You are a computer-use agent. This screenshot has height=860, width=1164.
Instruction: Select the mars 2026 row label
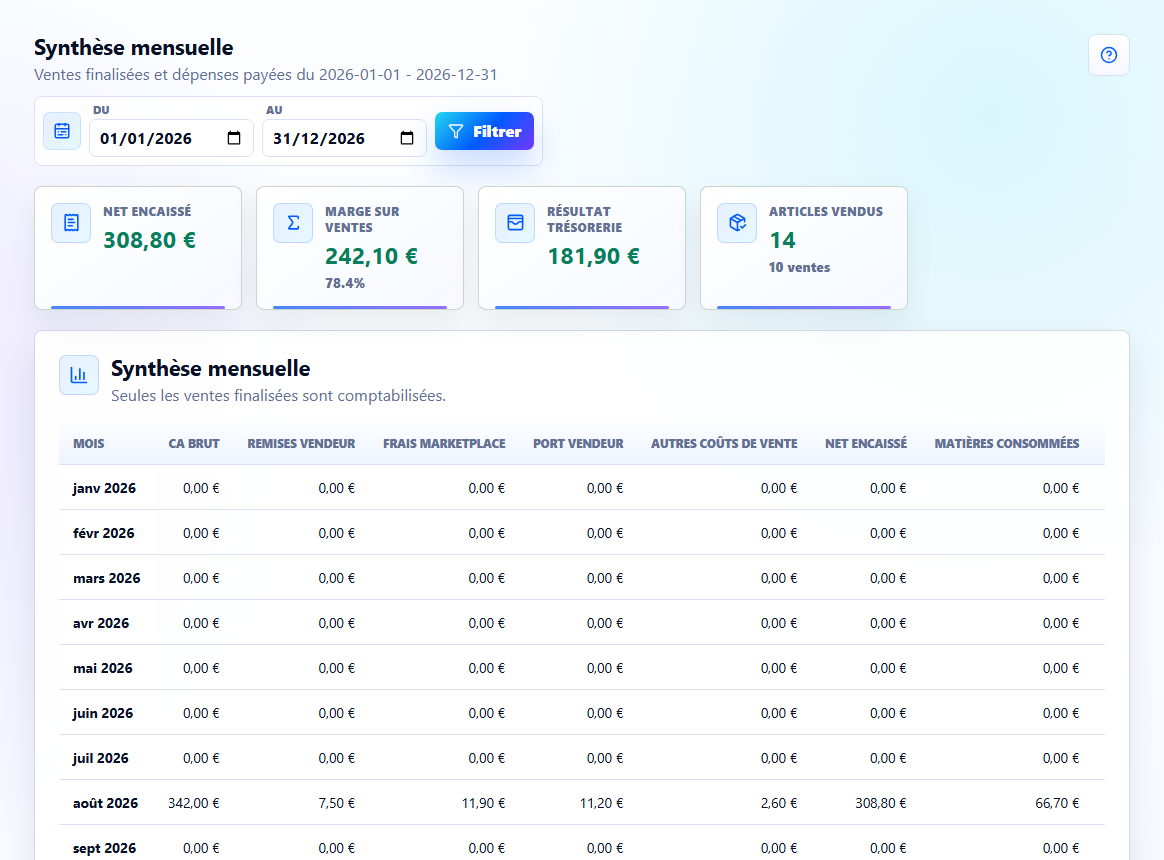106,578
